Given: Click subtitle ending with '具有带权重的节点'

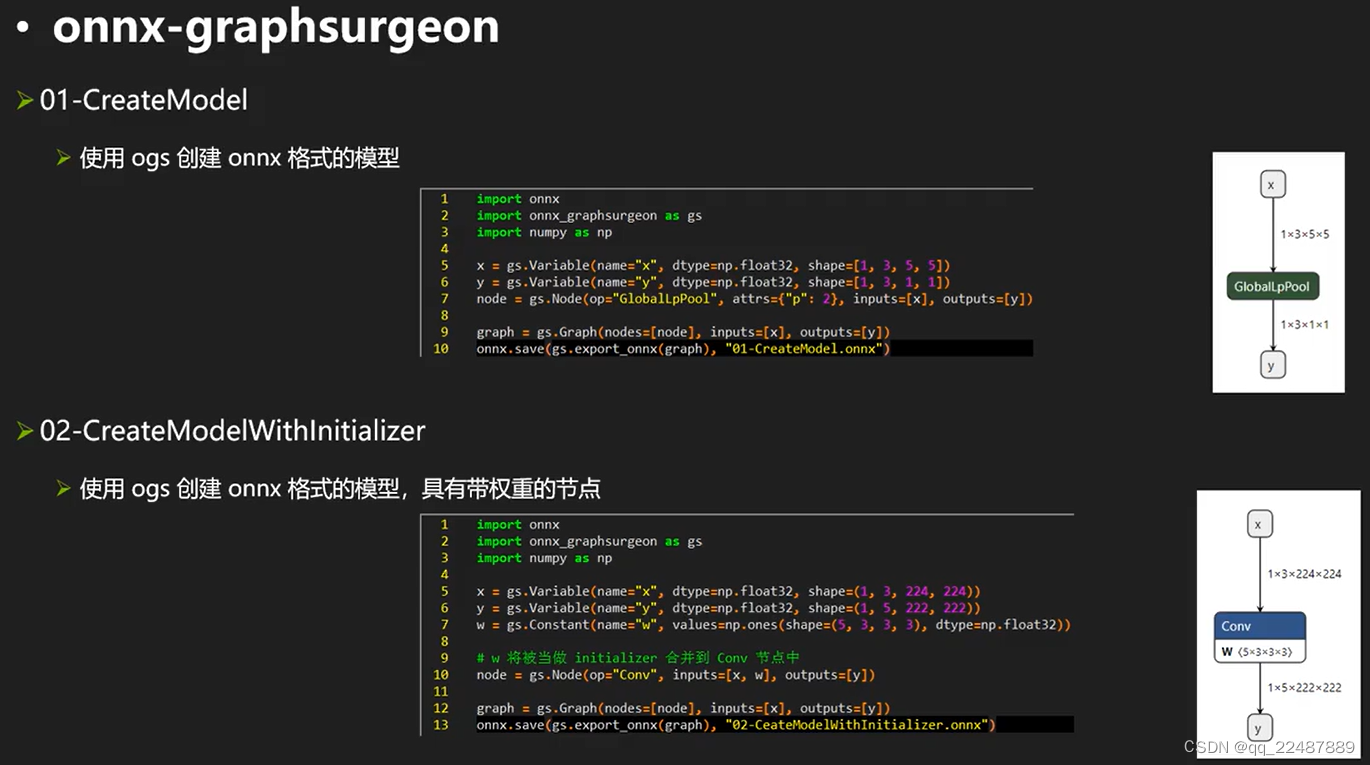Looking at the screenshot, I should (x=340, y=489).
